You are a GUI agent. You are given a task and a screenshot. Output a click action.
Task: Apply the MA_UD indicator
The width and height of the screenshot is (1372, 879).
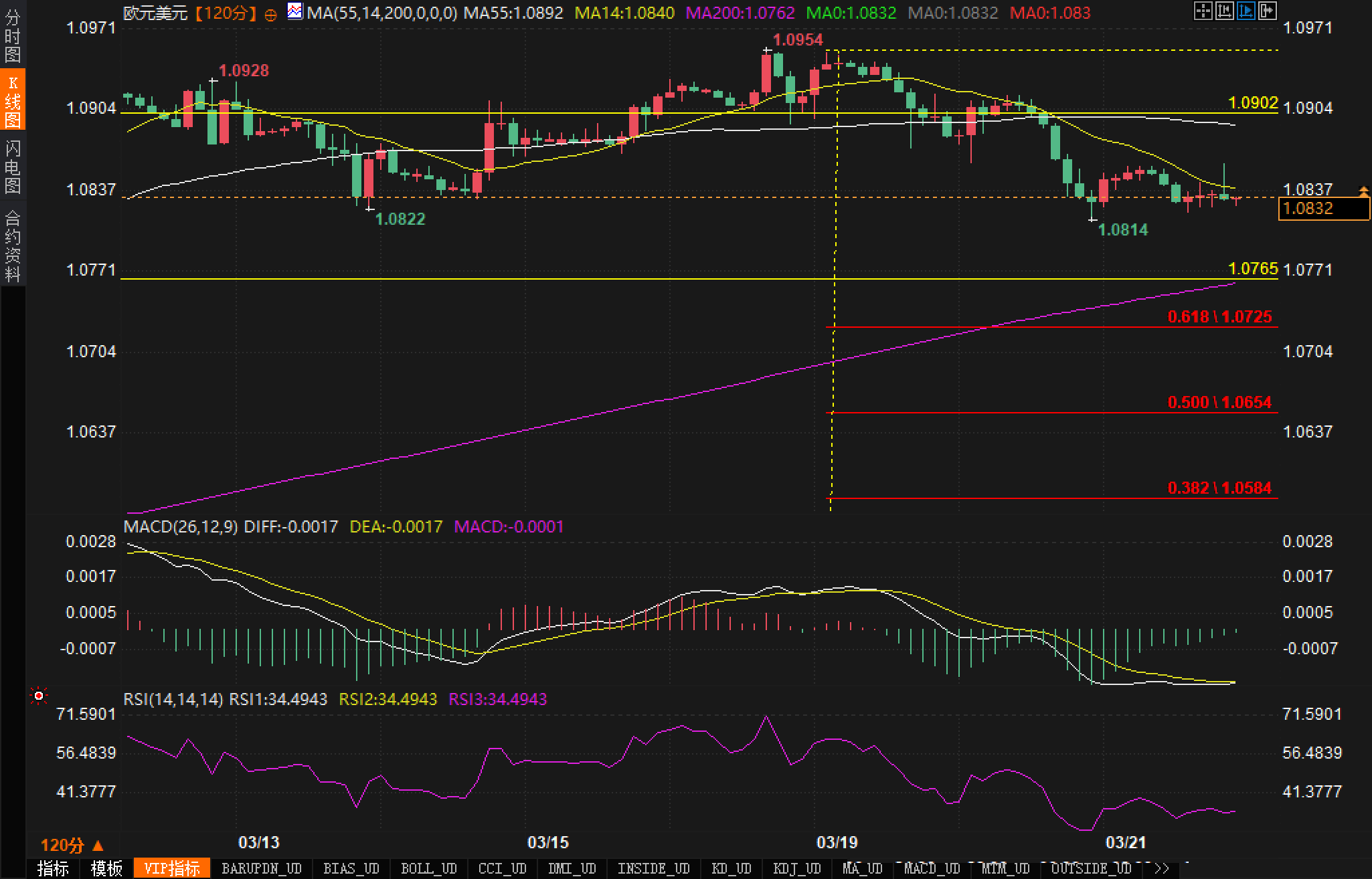(862, 868)
